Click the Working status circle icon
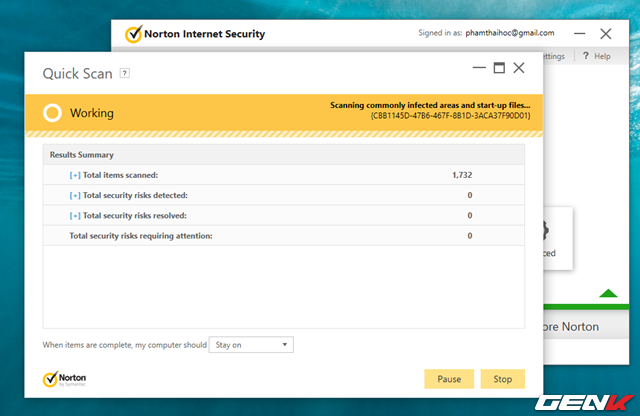The height and width of the screenshot is (416, 640). point(52,113)
